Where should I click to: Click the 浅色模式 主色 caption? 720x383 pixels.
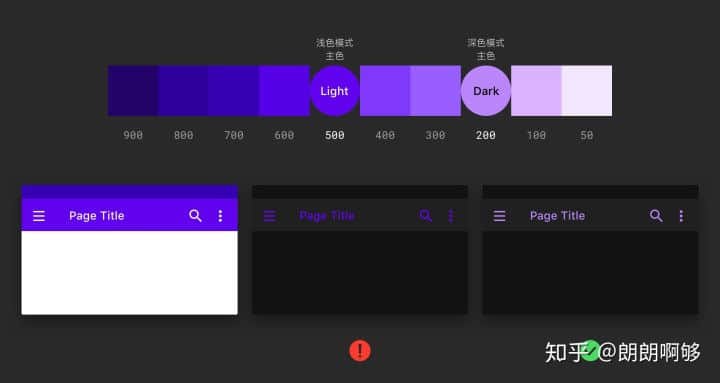pos(335,49)
